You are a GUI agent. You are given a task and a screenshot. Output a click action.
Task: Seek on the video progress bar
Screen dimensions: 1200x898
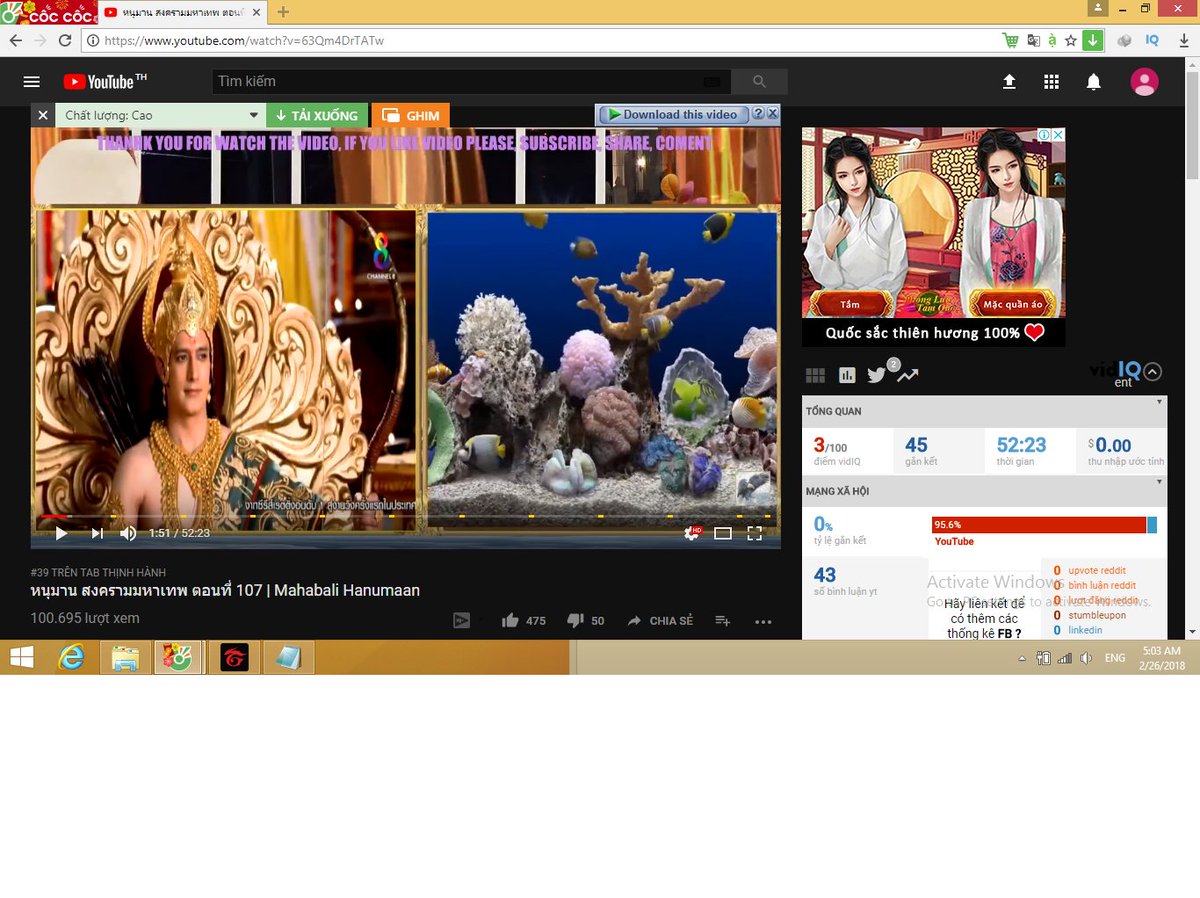[405, 516]
